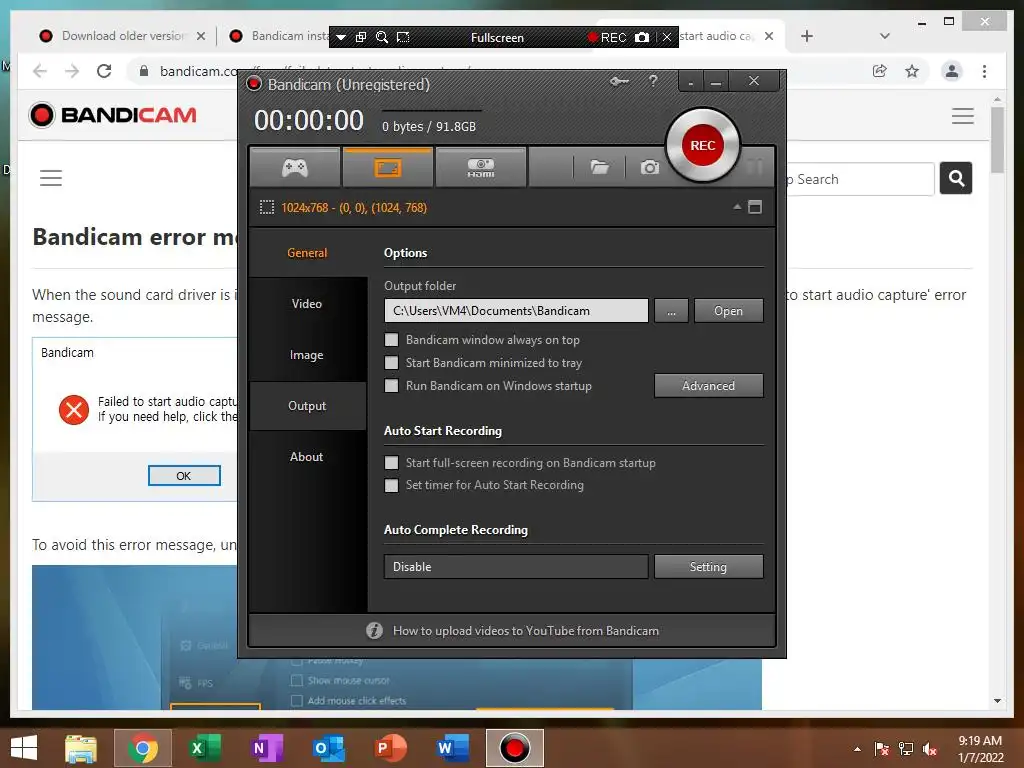Click the Disable auto complete field
The width and height of the screenshot is (1024, 768).
(x=516, y=567)
